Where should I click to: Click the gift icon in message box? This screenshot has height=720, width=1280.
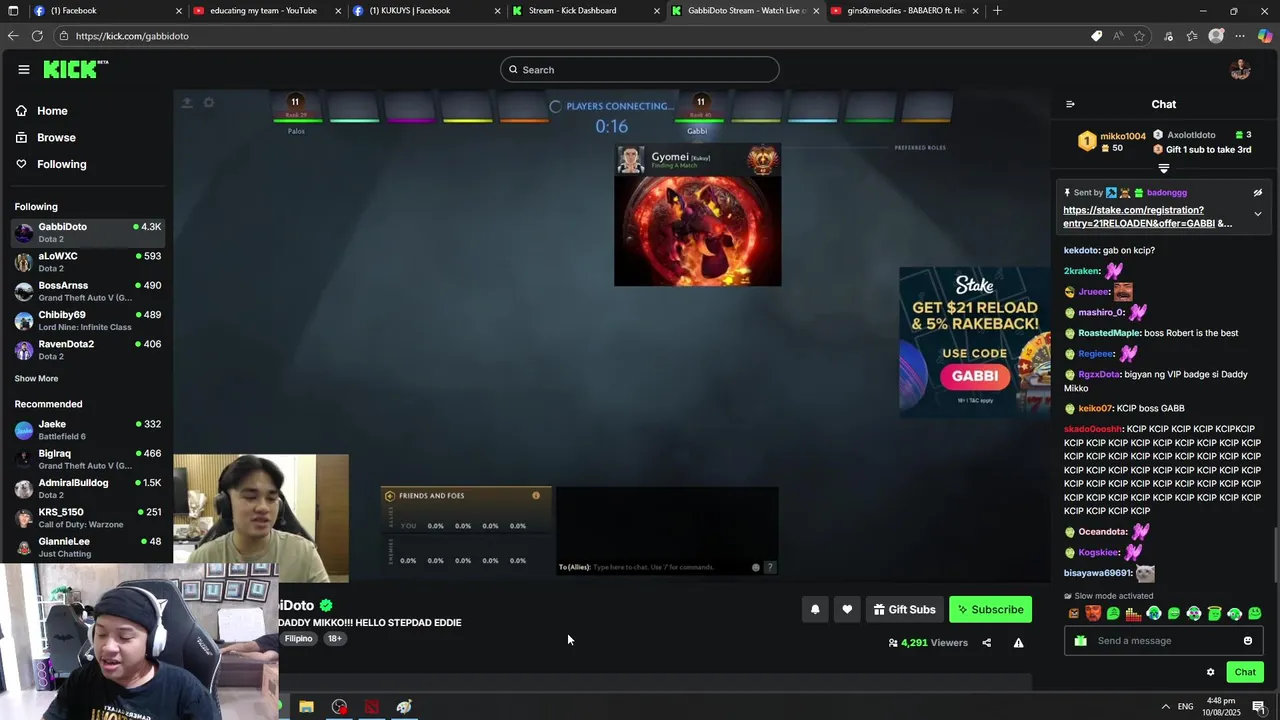[1080, 641]
